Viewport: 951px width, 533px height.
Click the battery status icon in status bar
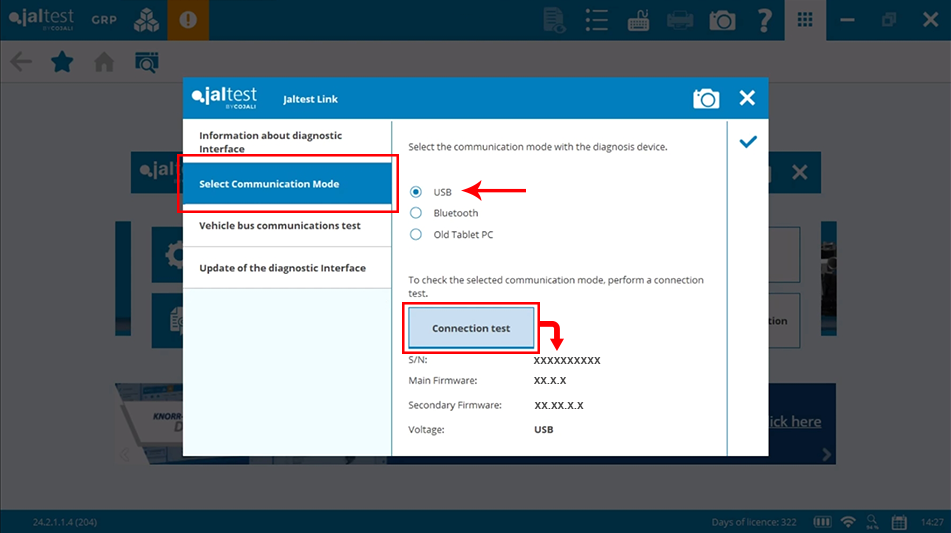point(822,522)
